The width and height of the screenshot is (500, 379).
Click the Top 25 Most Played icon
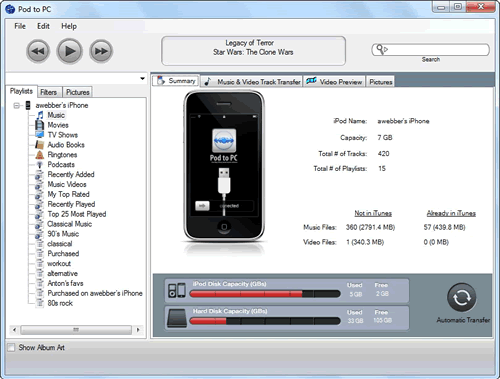coord(39,214)
